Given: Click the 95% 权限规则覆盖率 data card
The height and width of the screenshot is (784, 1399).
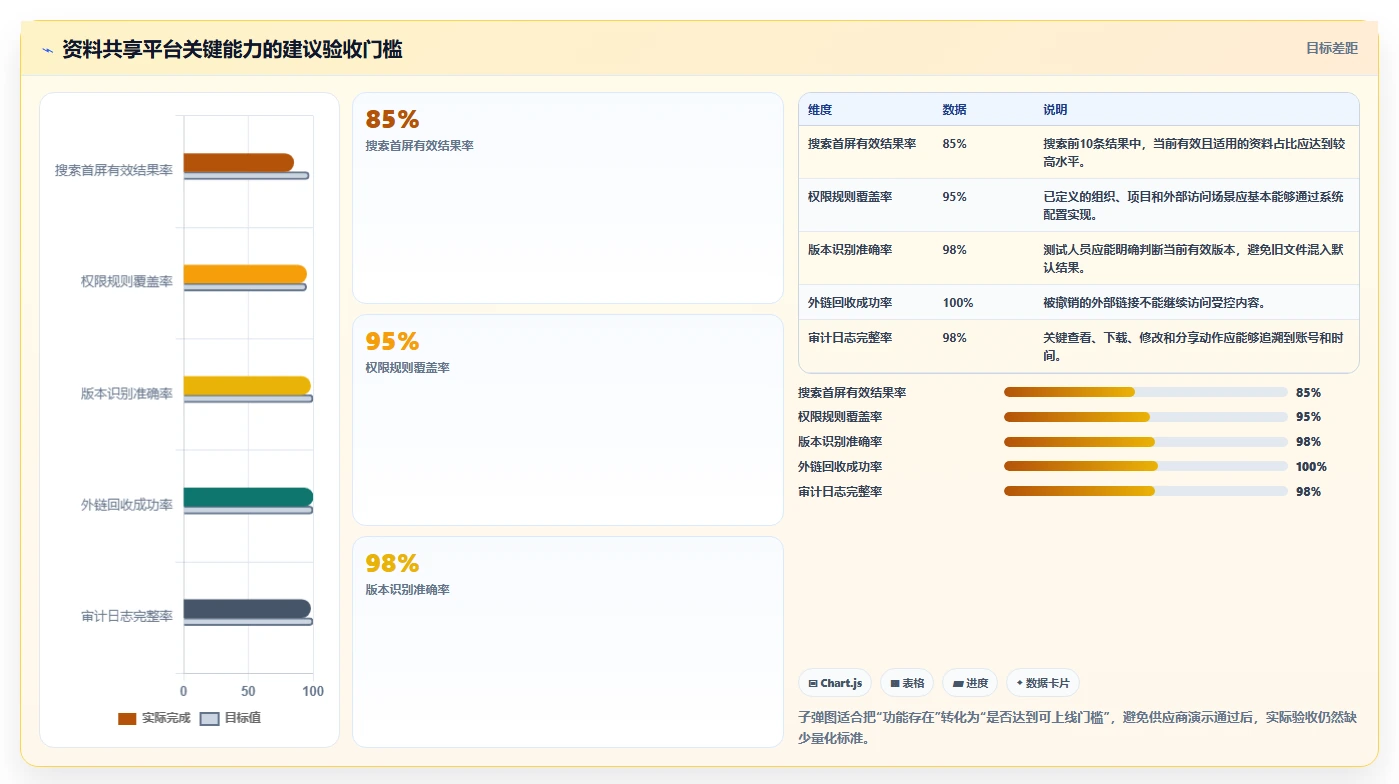Looking at the screenshot, I should click(x=568, y=420).
